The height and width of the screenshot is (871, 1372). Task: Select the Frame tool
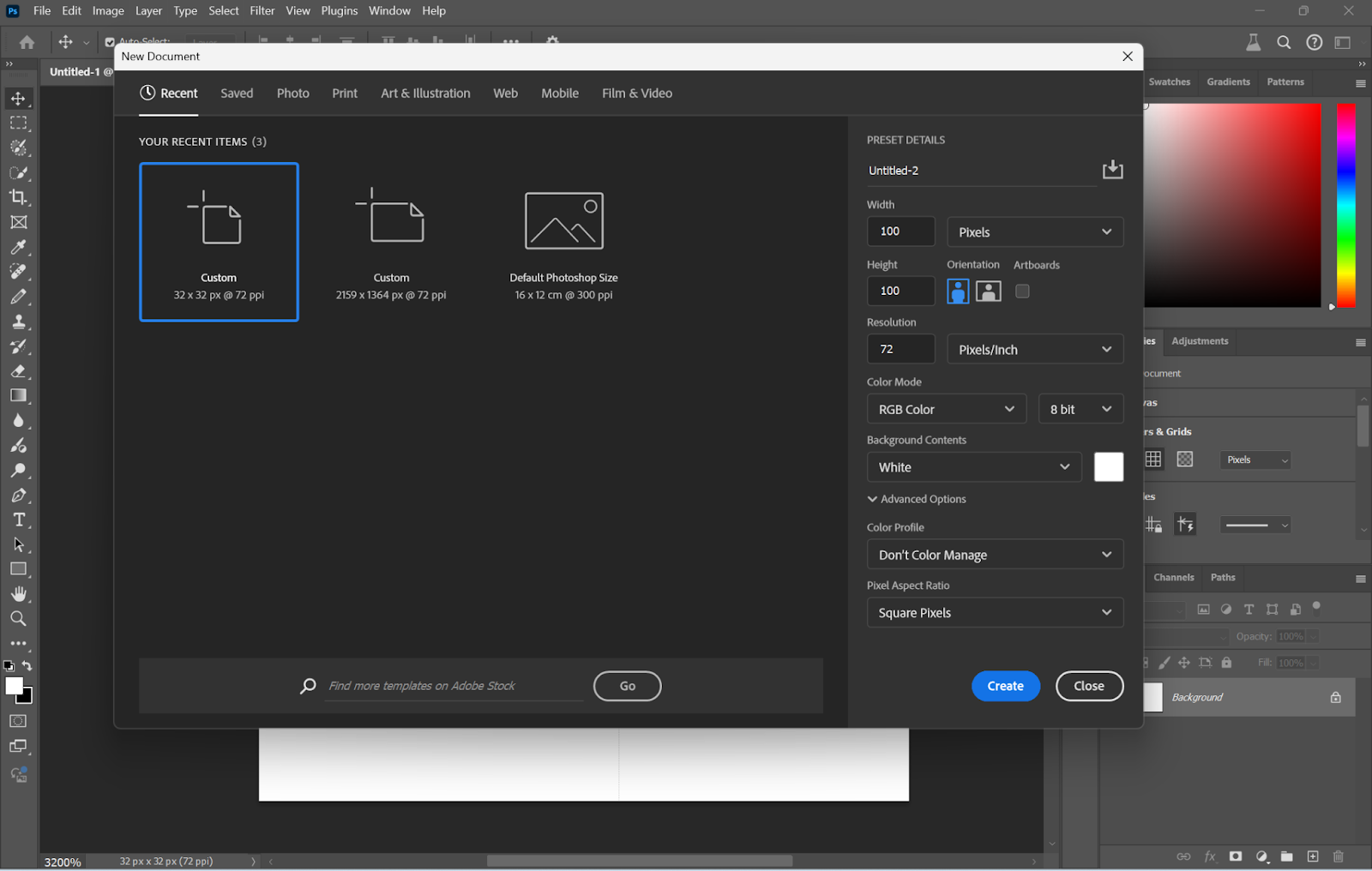click(x=18, y=222)
